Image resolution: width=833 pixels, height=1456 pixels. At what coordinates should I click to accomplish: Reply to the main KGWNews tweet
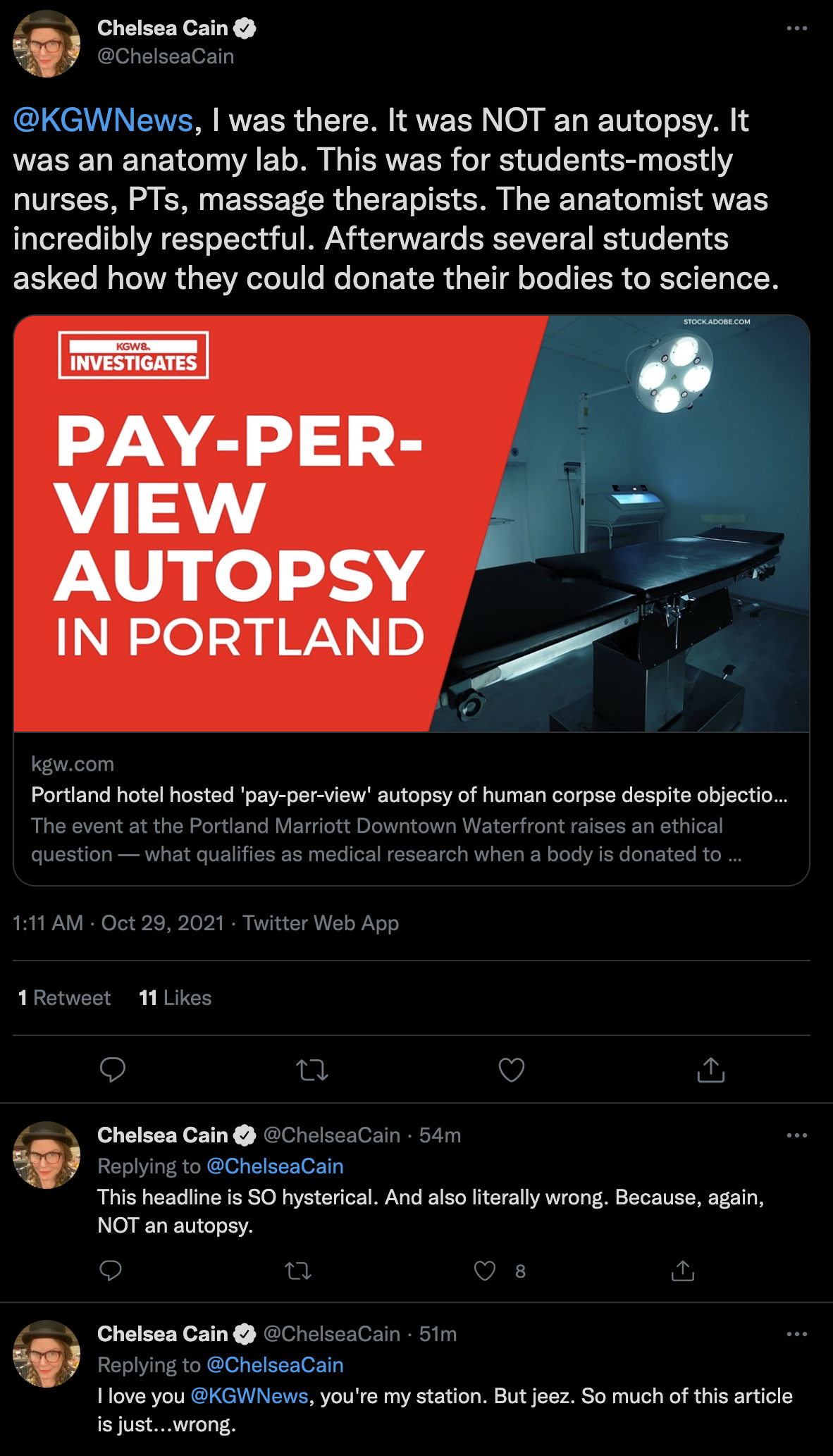point(113,1070)
